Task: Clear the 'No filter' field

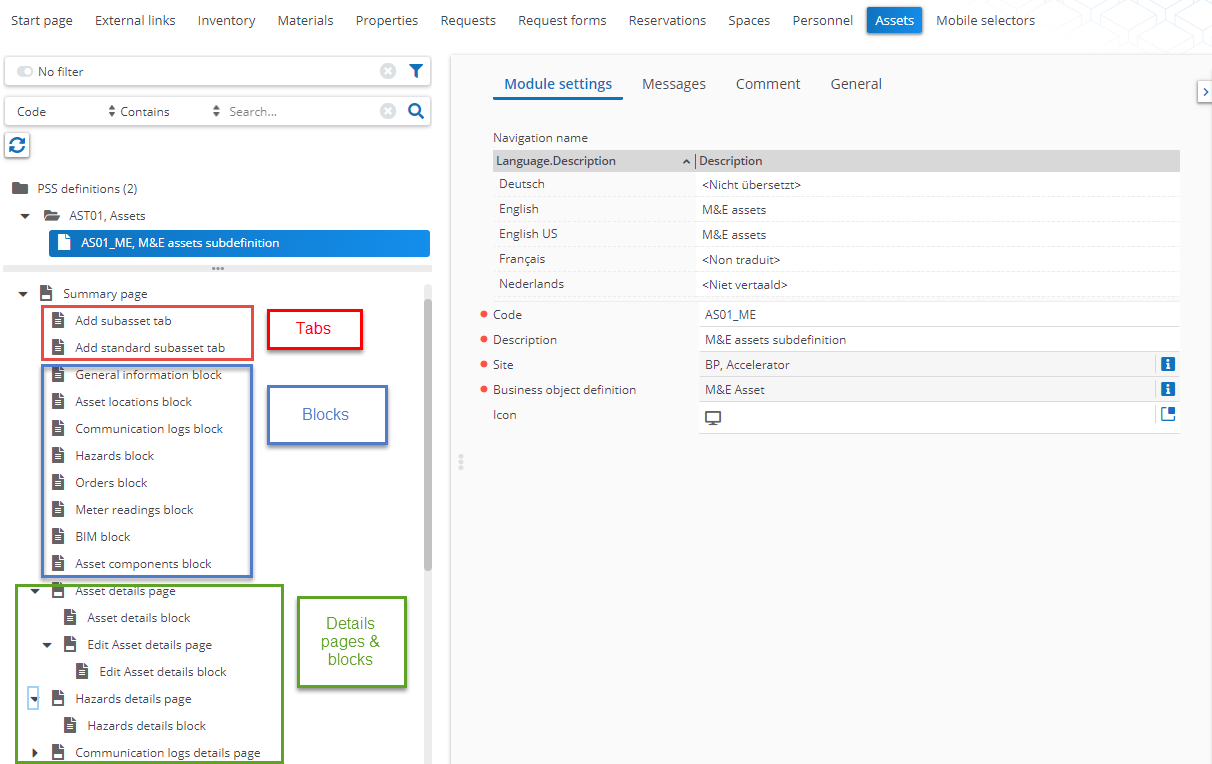Action: (388, 71)
